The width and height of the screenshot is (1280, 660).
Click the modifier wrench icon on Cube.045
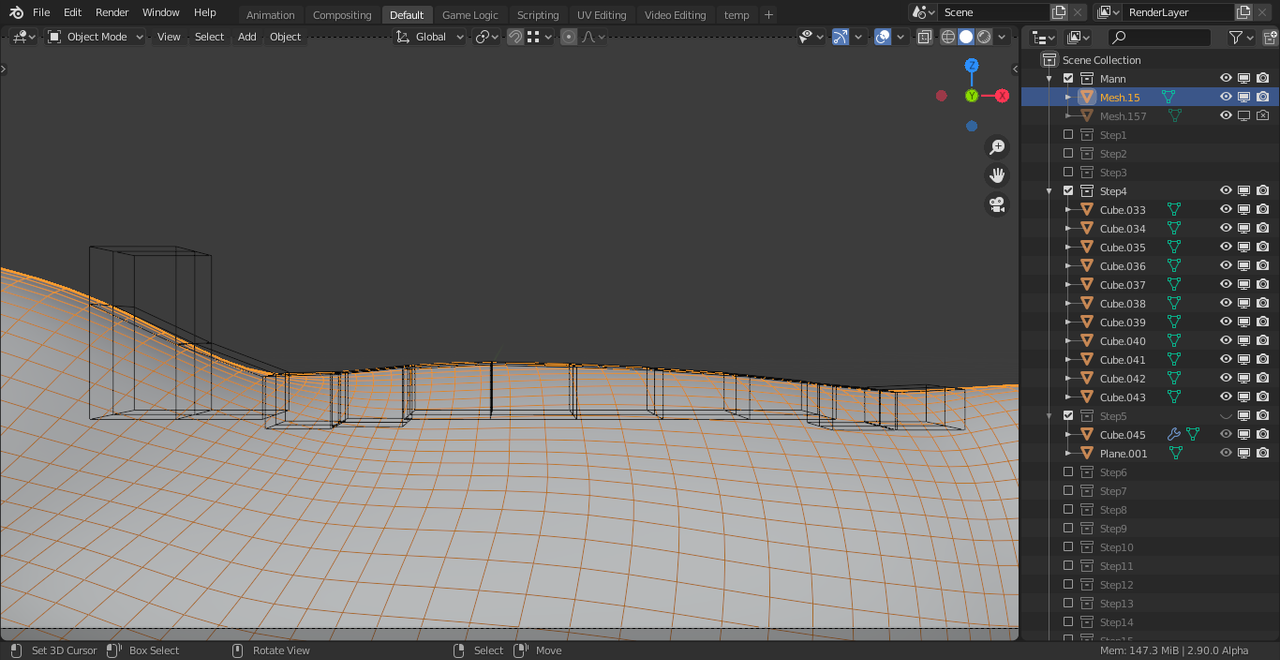point(1174,435)
